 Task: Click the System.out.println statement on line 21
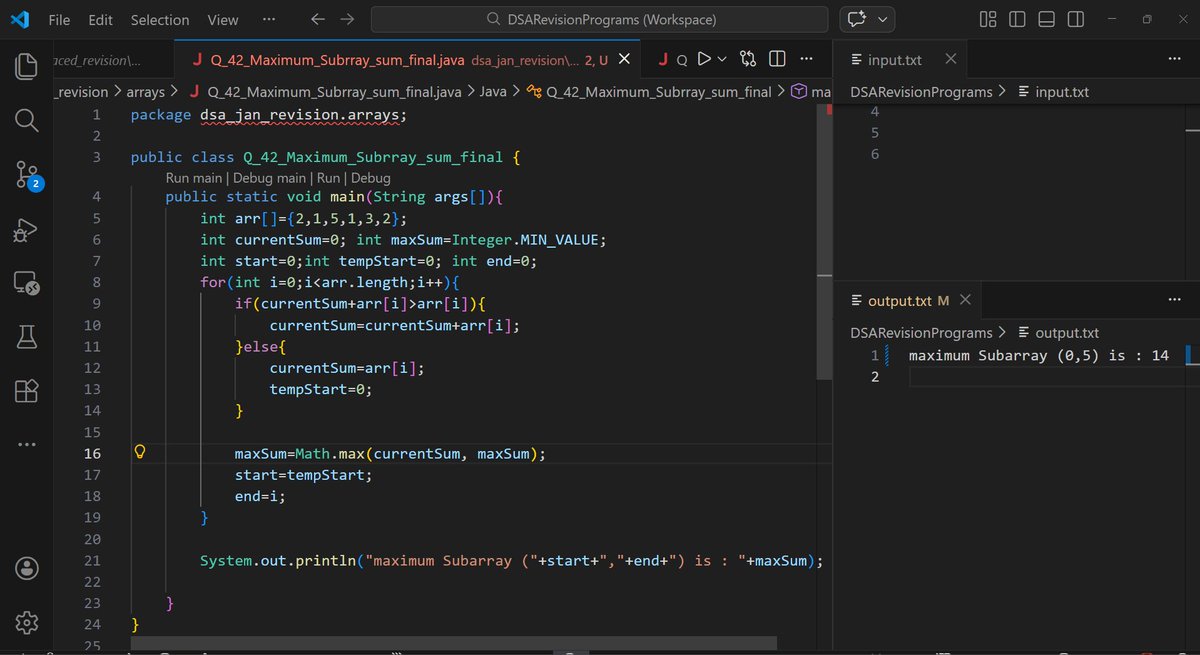(x=511, y=561)
